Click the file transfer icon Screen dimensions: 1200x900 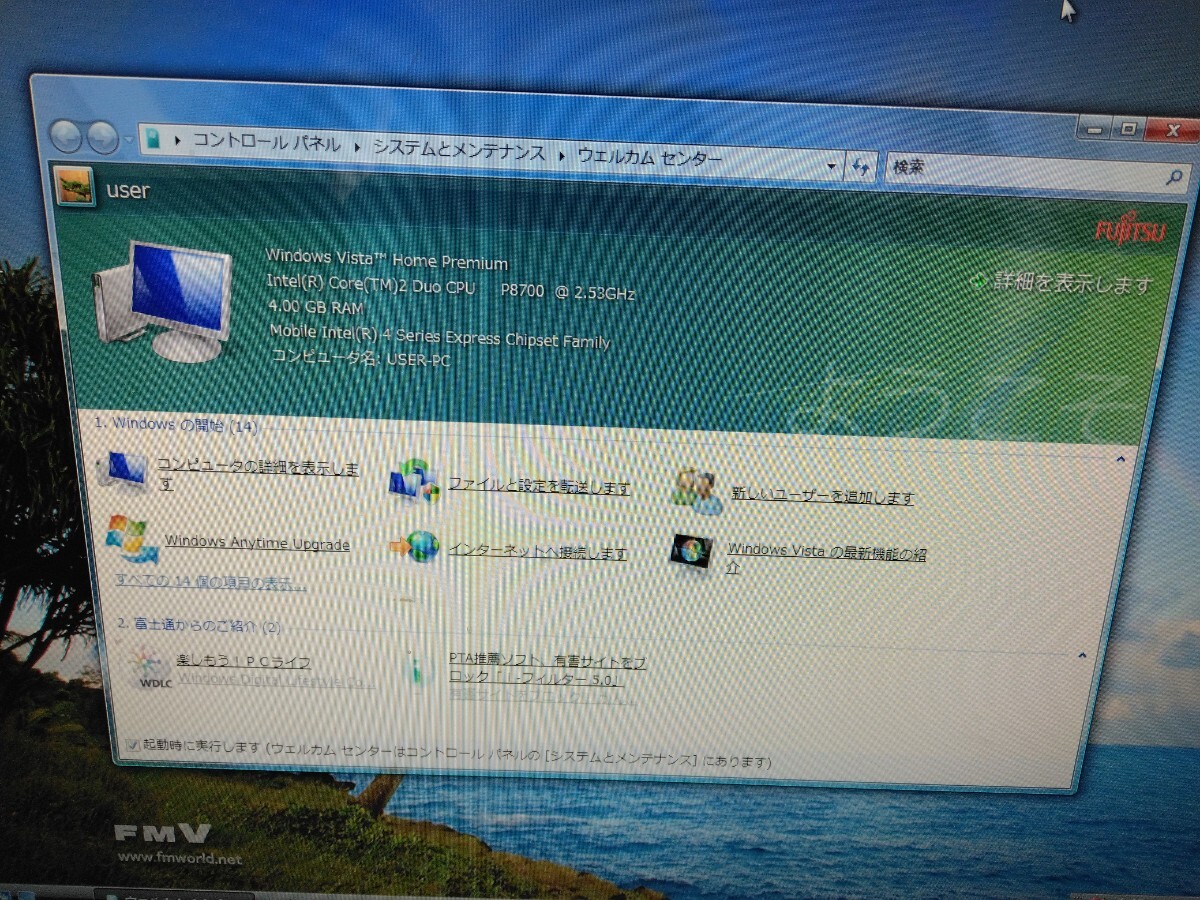coord(413,482)
